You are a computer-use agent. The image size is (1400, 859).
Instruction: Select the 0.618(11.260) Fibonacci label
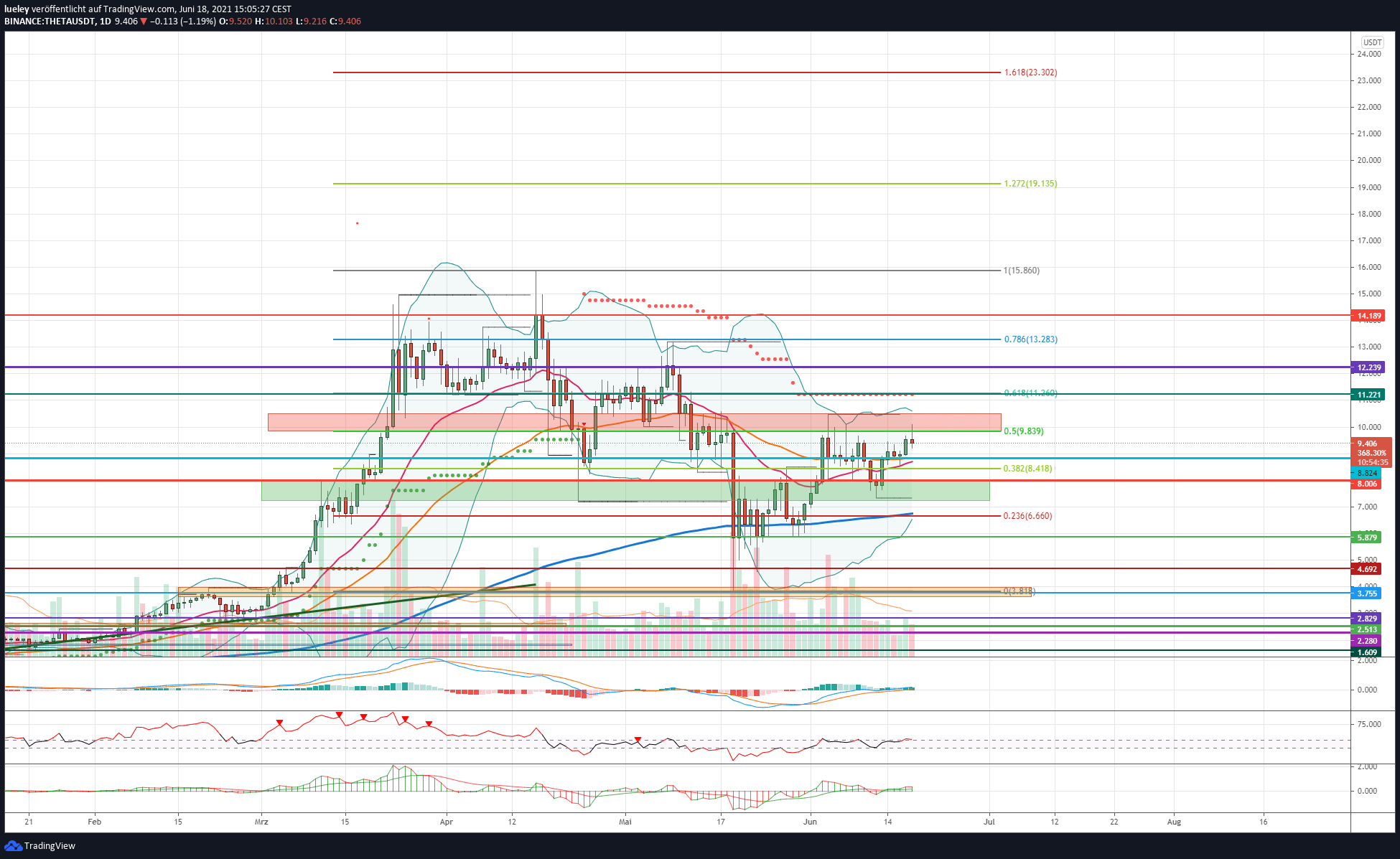click(1030, 393)
